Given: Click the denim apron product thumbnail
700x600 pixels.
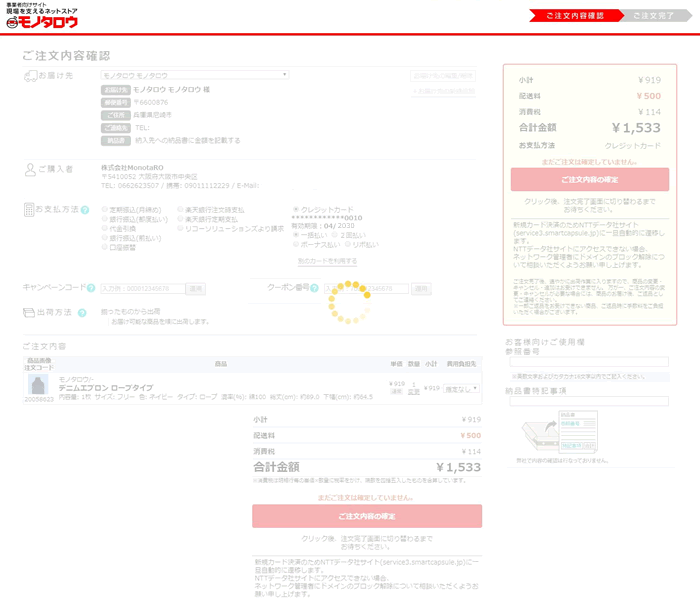Looking at the screenshot, I should pos(38,384).
